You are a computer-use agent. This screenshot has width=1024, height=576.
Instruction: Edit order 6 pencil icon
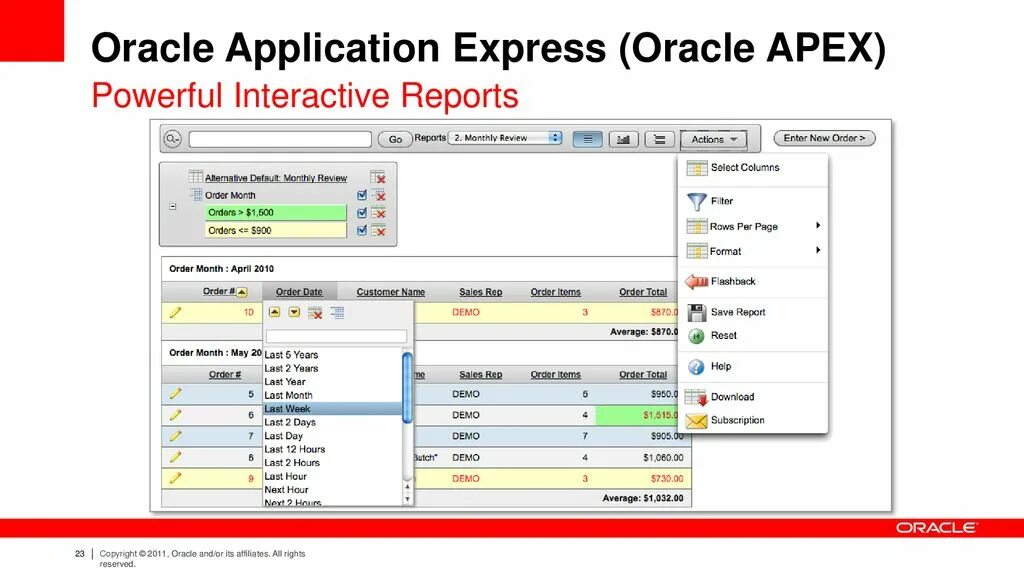[175, 415]
